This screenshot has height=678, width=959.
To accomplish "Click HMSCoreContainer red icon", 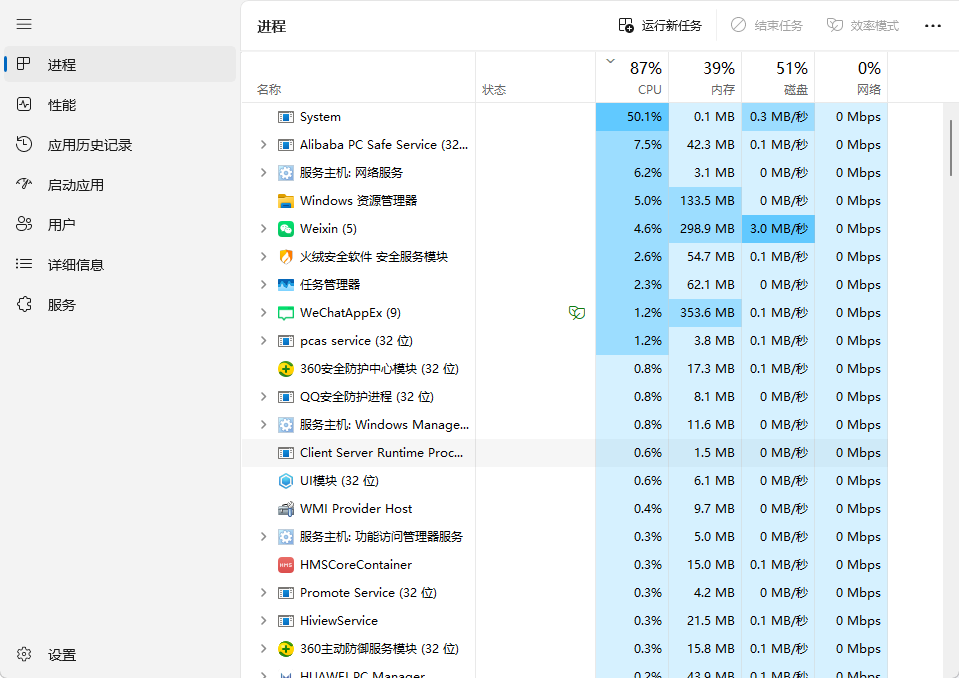I will pos(286,565).
